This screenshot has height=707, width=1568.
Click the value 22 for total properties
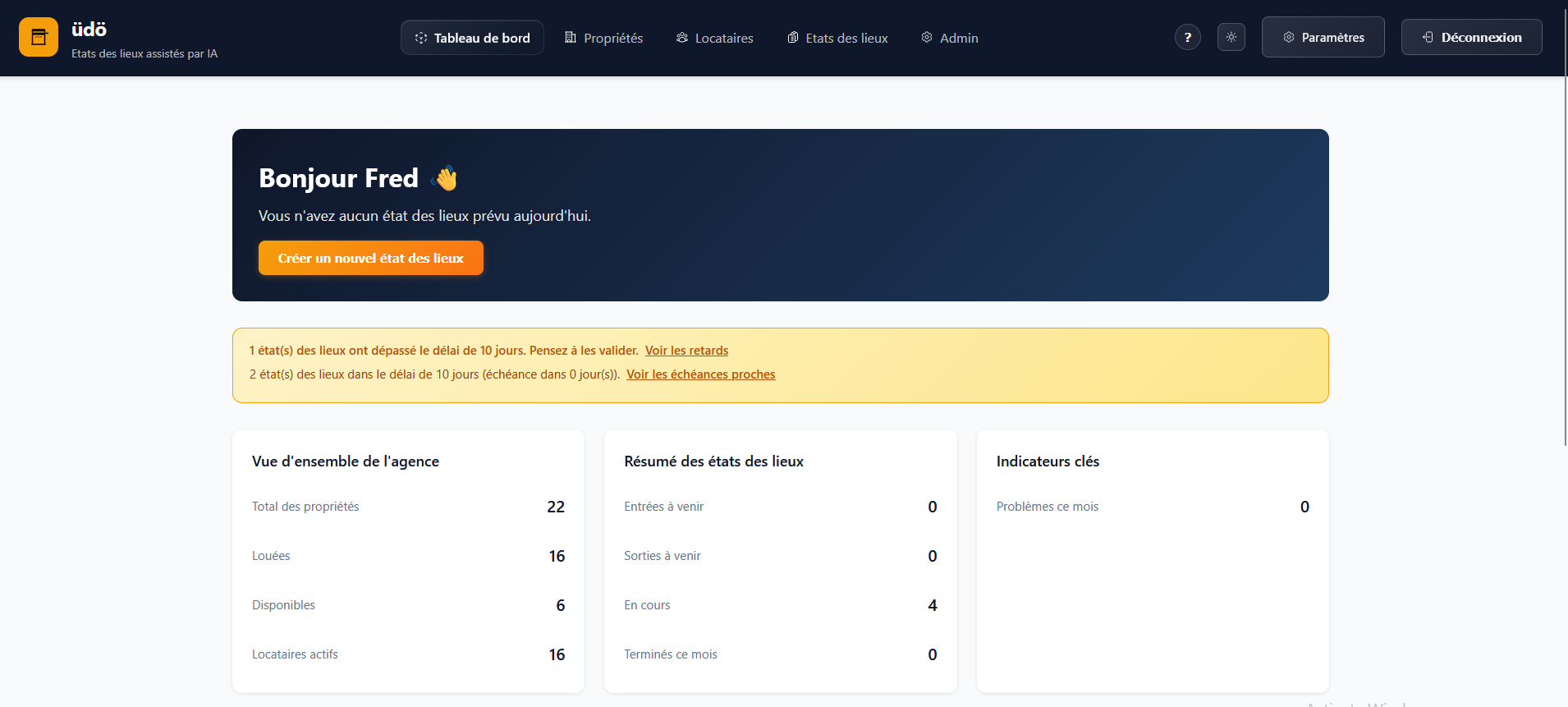(x=556, y=507)
